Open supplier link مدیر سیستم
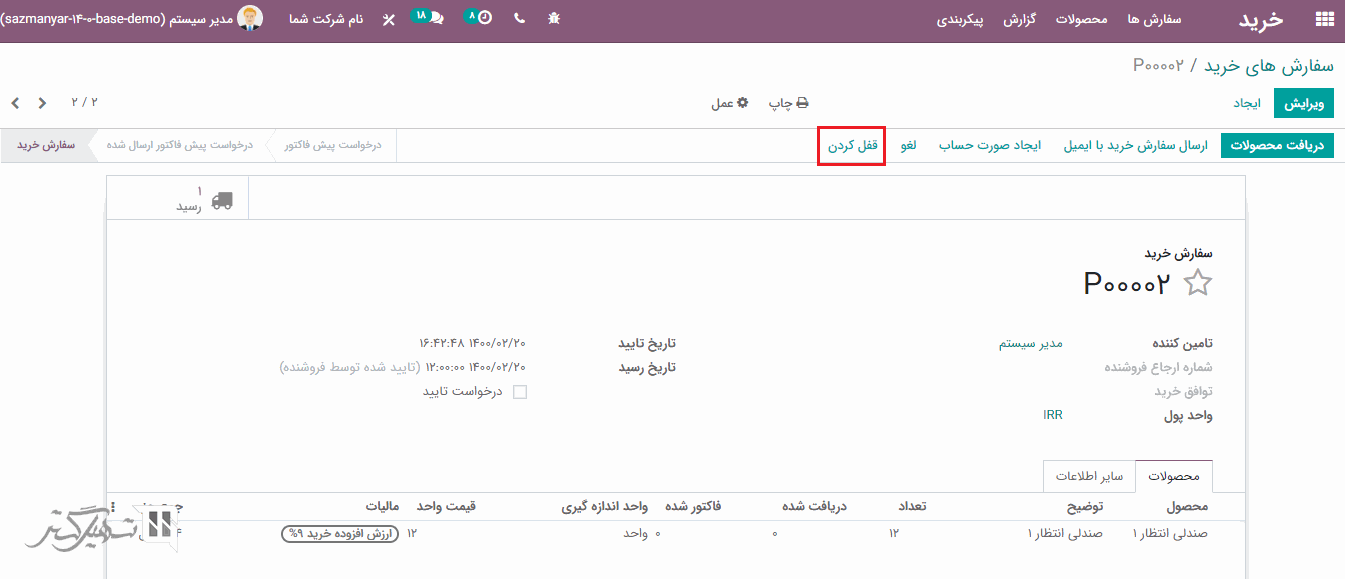The width and height of the screenshot is (1345, 579). click(x=1030, y=343)
